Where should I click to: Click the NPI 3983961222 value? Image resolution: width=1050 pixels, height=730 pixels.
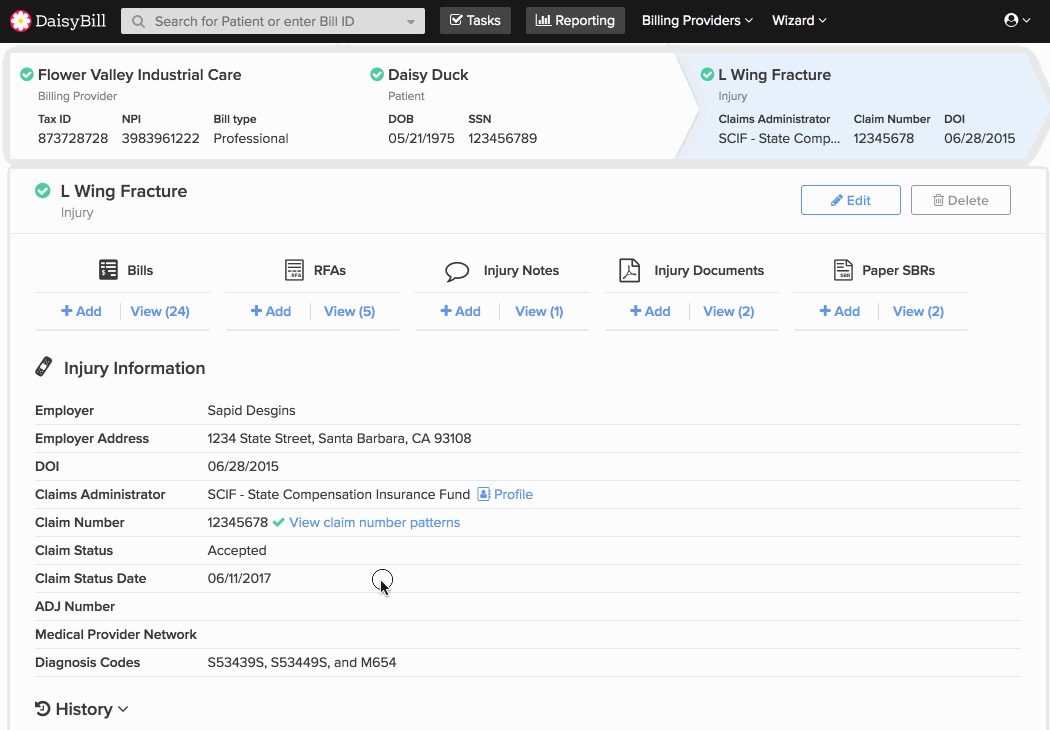[161, 139]
